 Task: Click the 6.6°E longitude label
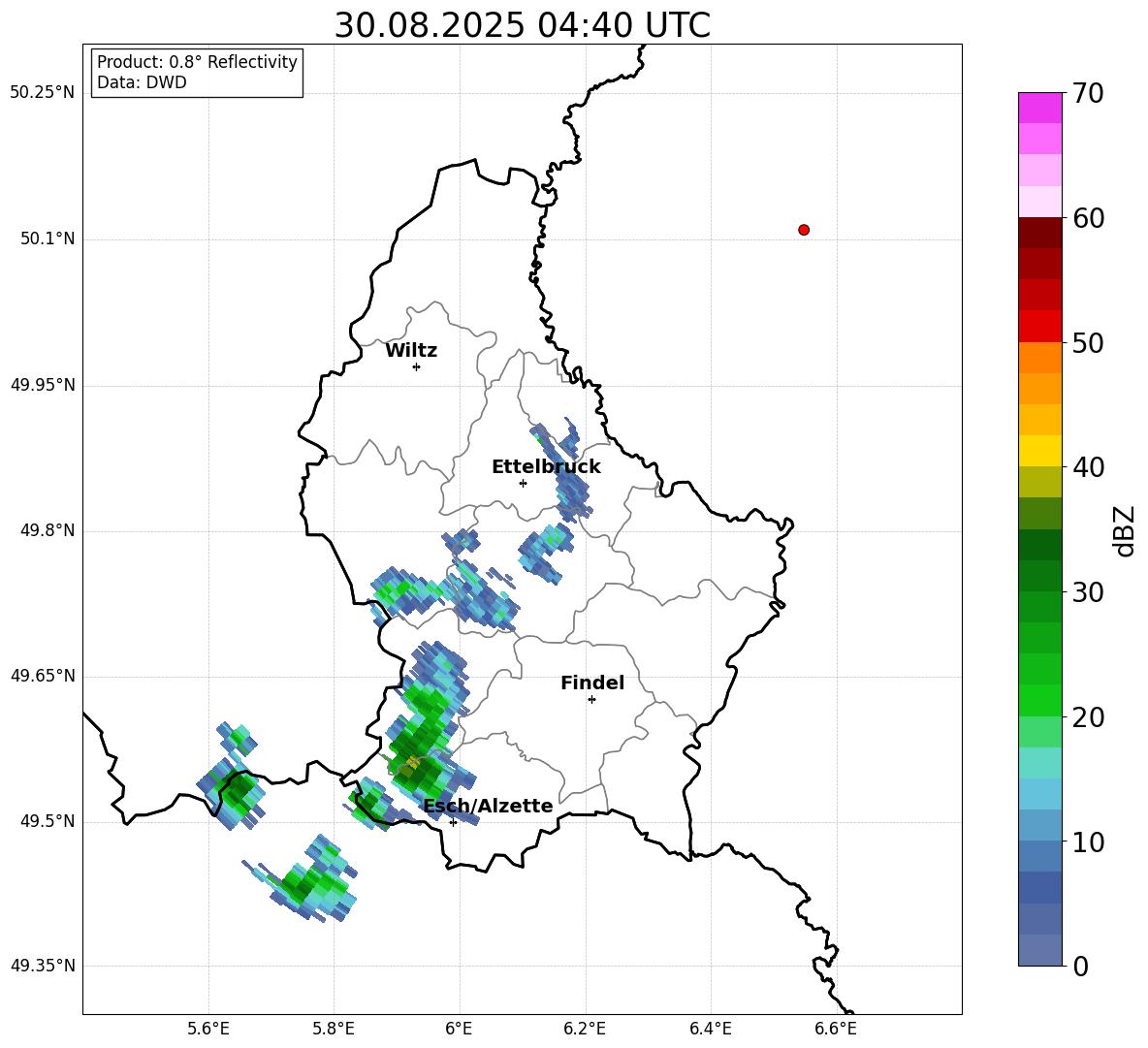[x=836, y=1029]
